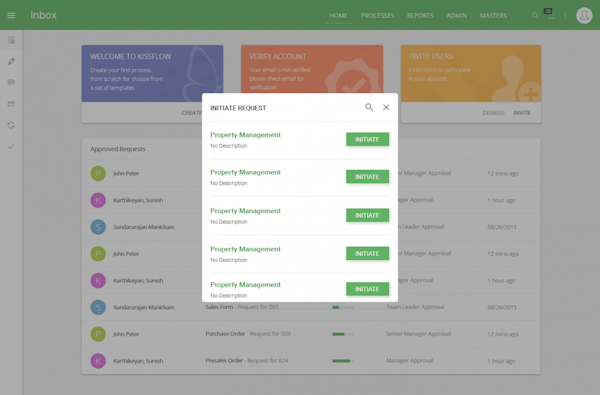Search within the Initiate Request dialog

pyautogui.click(x=369, y=107)
